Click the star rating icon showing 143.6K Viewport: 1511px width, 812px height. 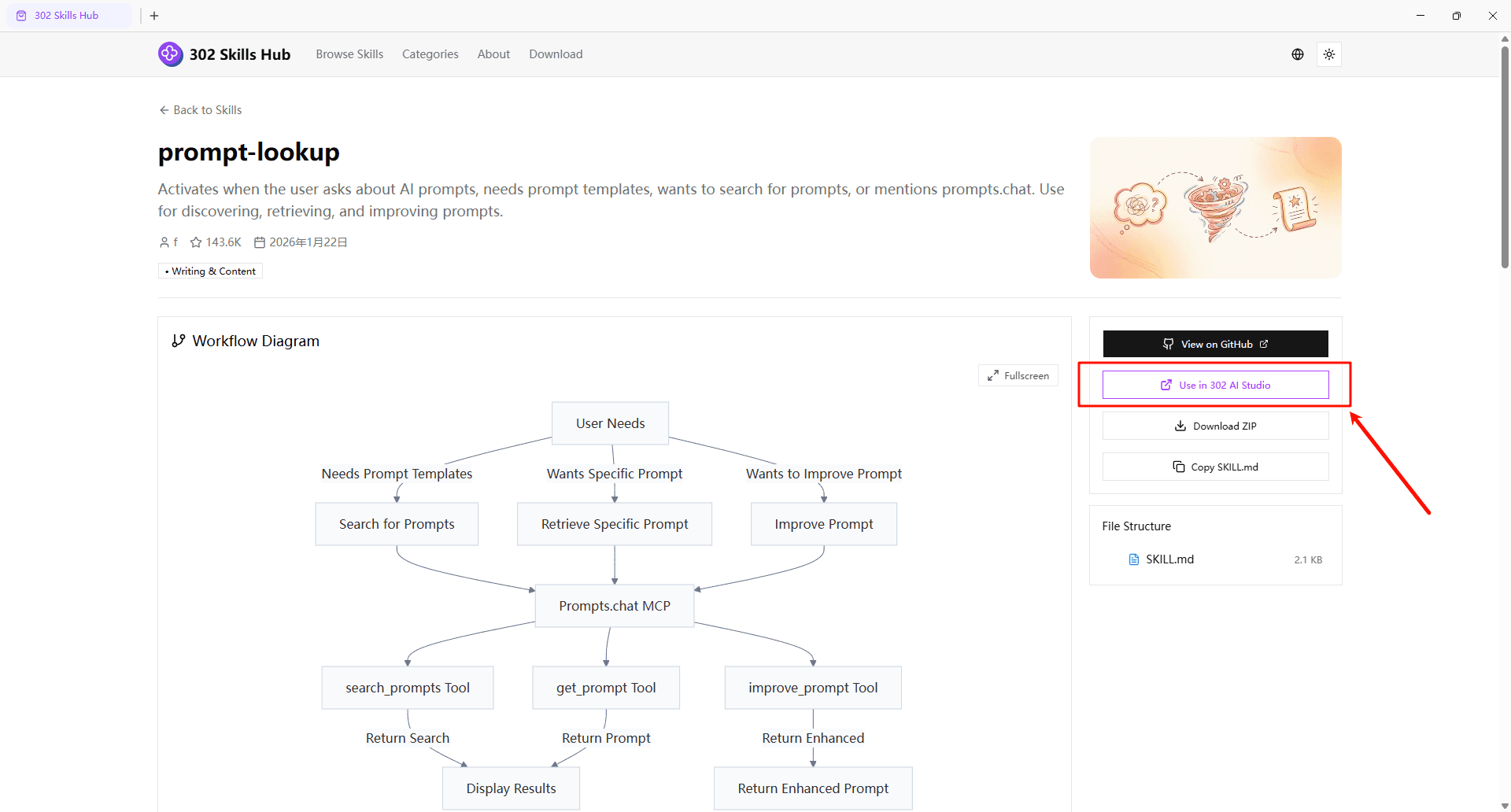[x=196, y=242]
